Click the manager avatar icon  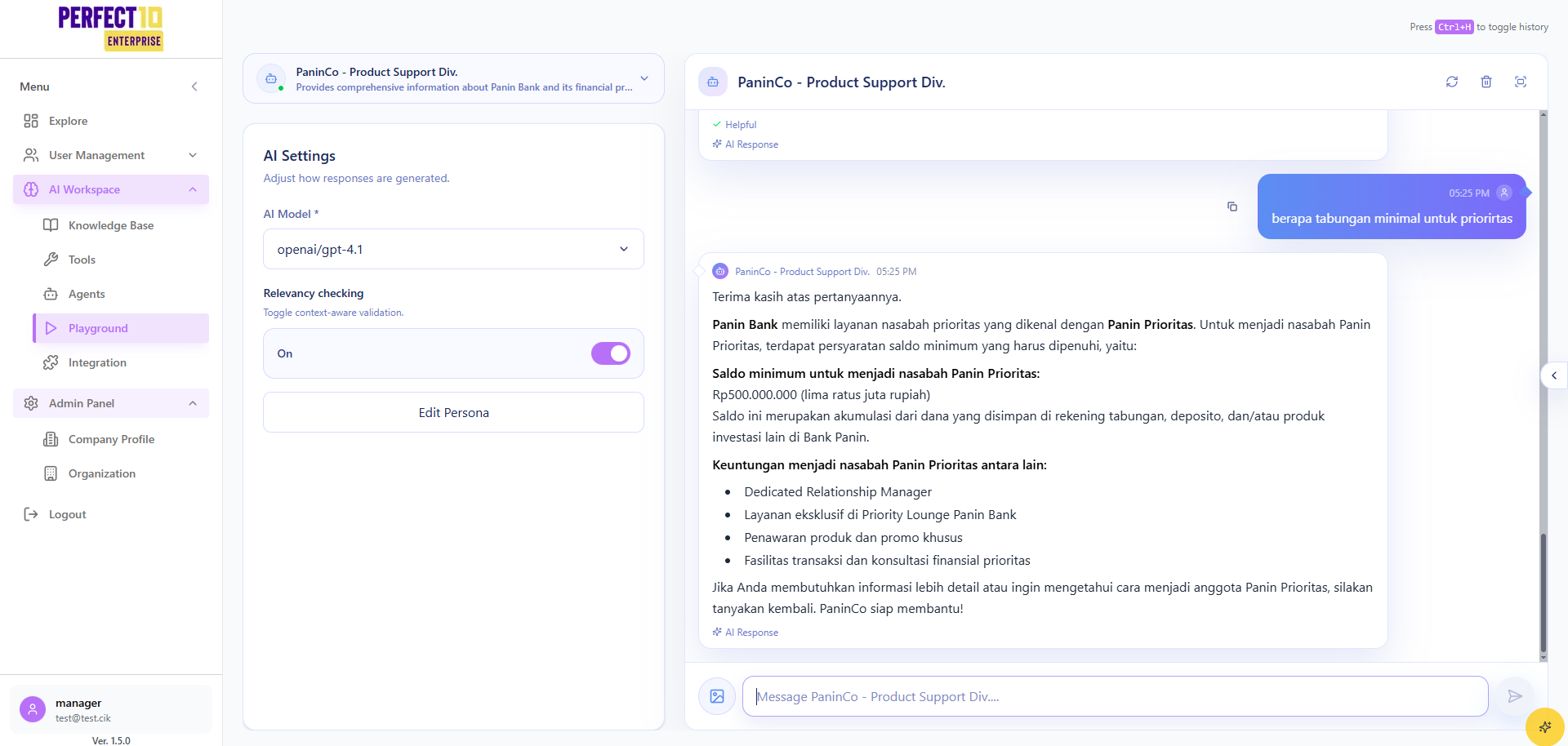pyautogui.click(x=33, y=709)
